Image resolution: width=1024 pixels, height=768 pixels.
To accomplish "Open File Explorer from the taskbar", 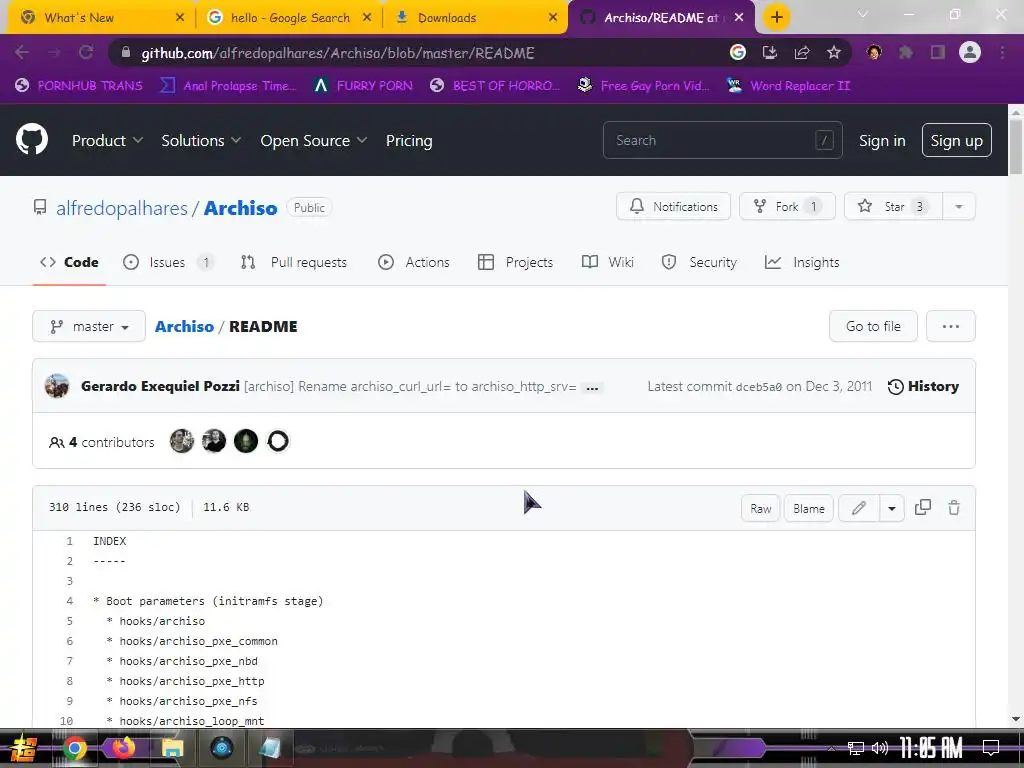I will [x=172, y=748].
